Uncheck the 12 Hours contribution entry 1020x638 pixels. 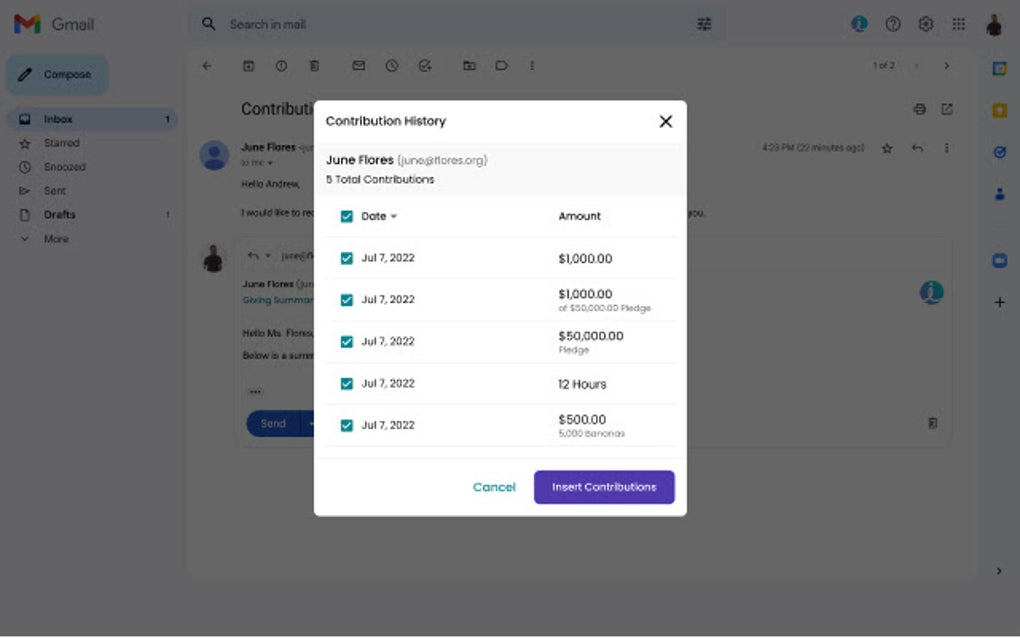pos(345,383)
